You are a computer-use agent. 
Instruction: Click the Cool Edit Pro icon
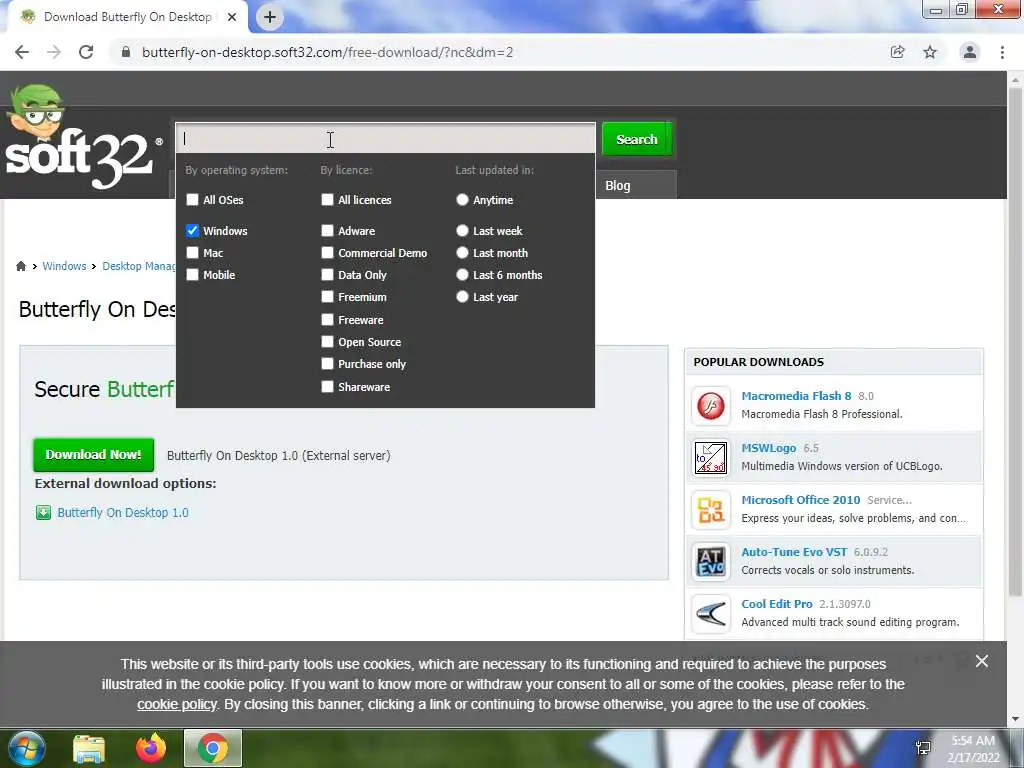(x=711, y=614)
